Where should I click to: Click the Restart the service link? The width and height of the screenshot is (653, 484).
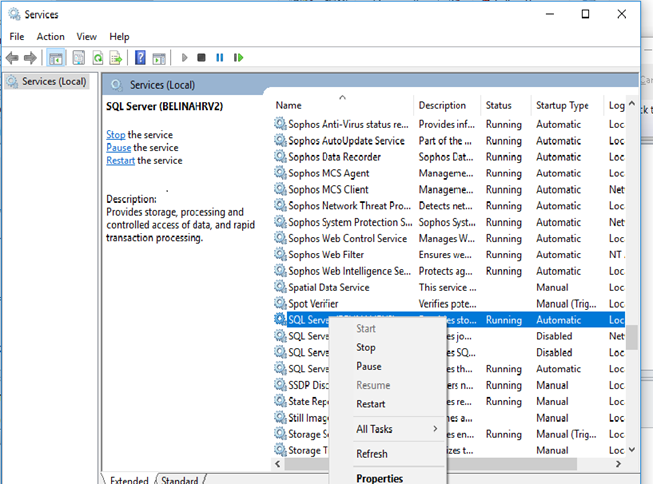[x=120, y=161]
